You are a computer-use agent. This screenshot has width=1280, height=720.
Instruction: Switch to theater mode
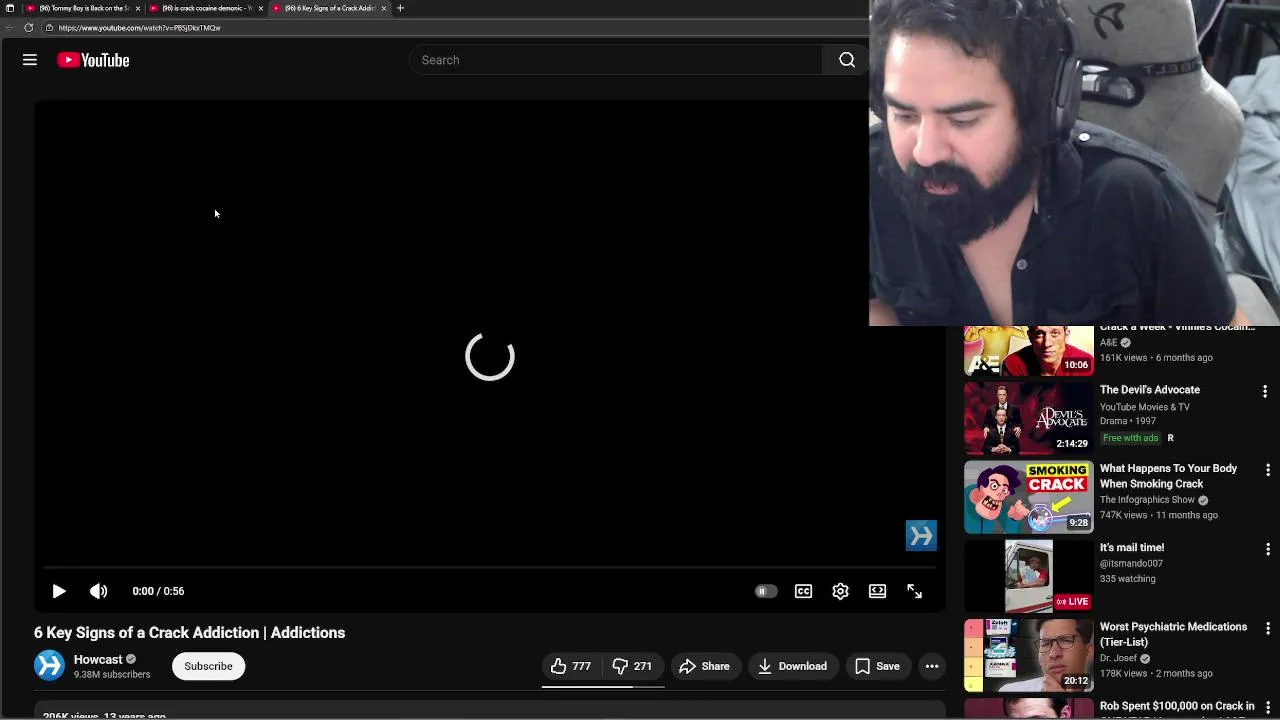click(877, 591)
